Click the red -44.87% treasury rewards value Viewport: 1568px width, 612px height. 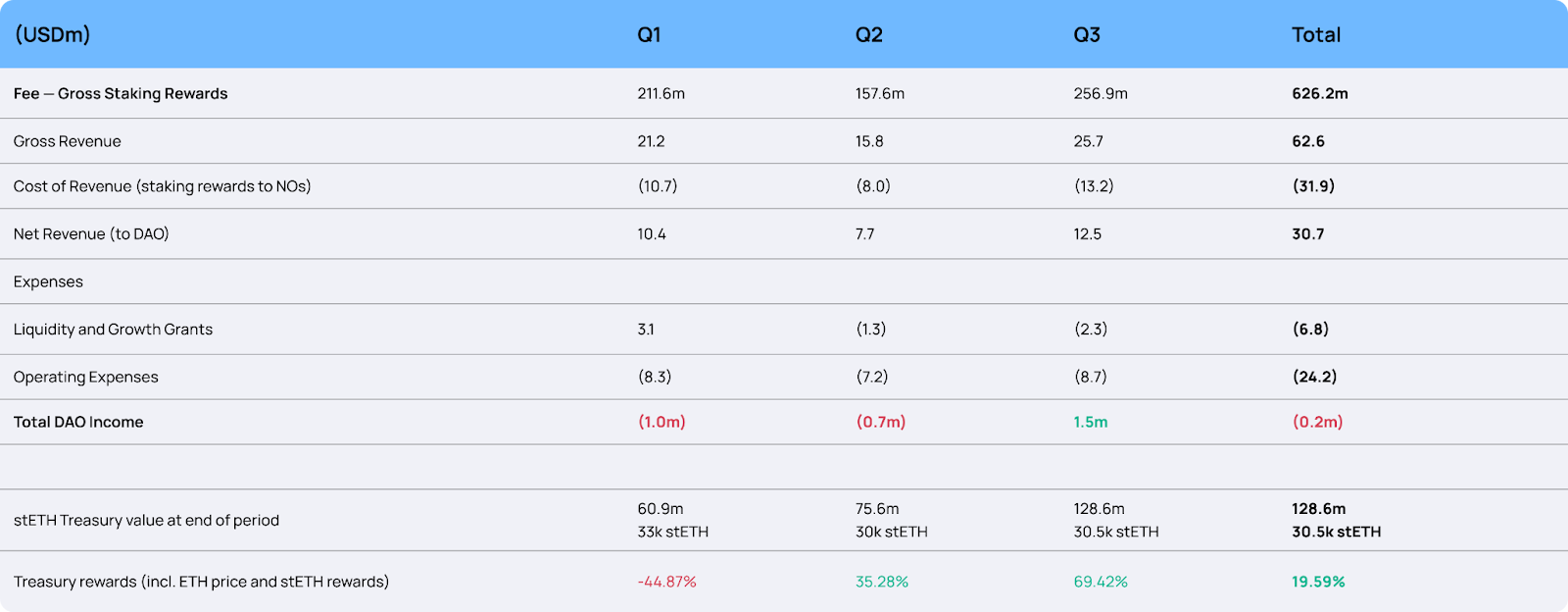point(666,583)
